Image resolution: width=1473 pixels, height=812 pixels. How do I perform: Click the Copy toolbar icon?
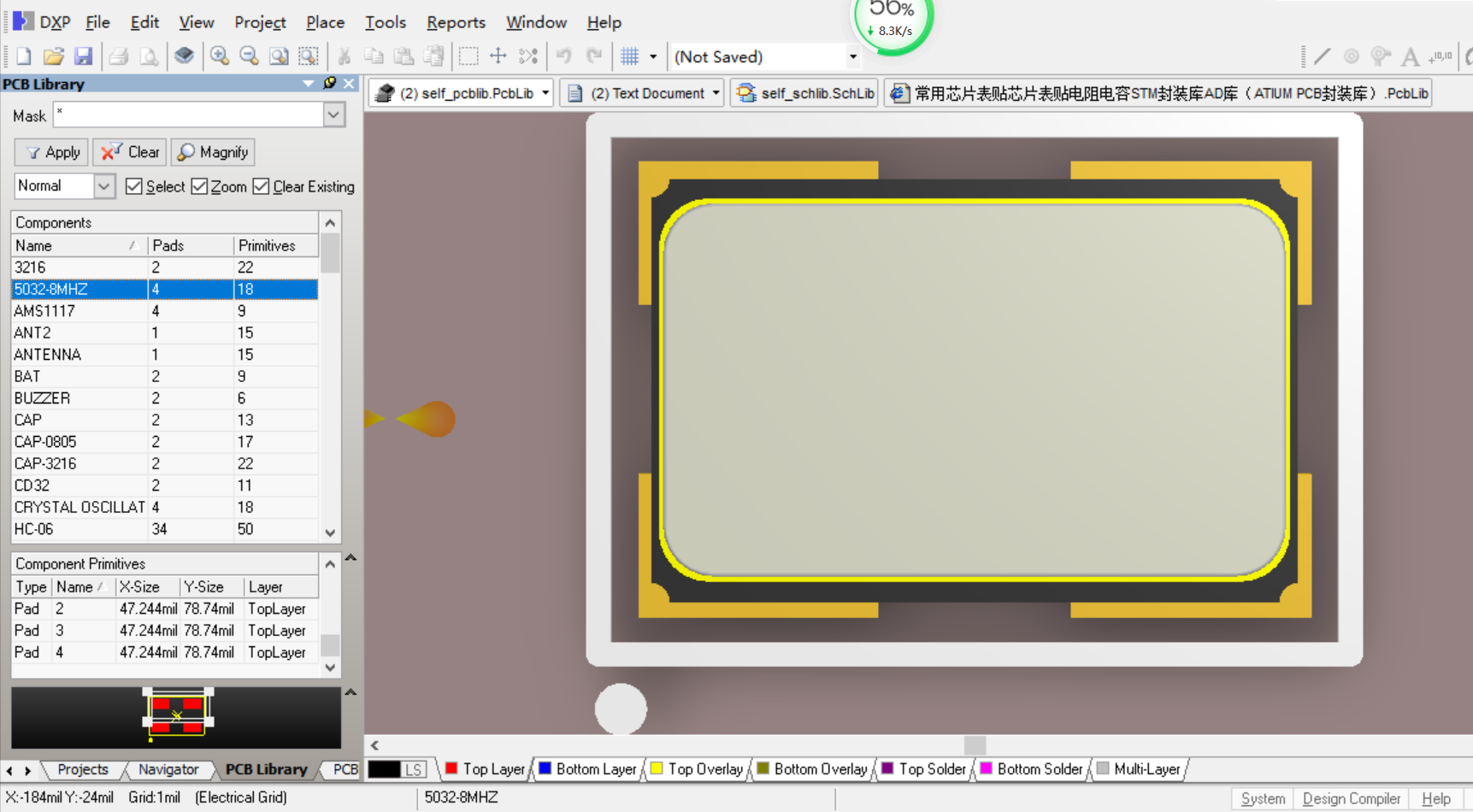coord(374,56)
